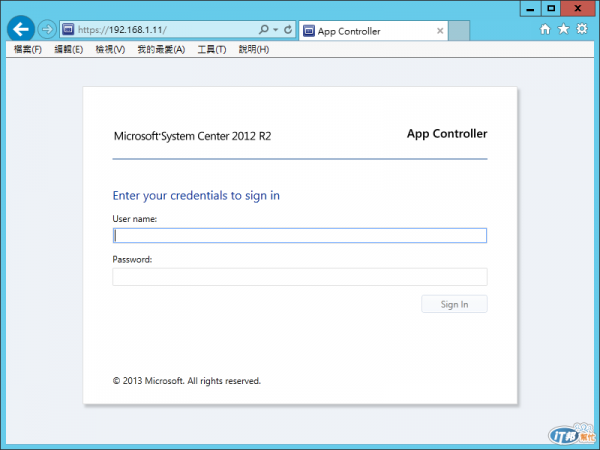Open Favorites with the star icon
This screenshot has height=450, width=600.
563,29
